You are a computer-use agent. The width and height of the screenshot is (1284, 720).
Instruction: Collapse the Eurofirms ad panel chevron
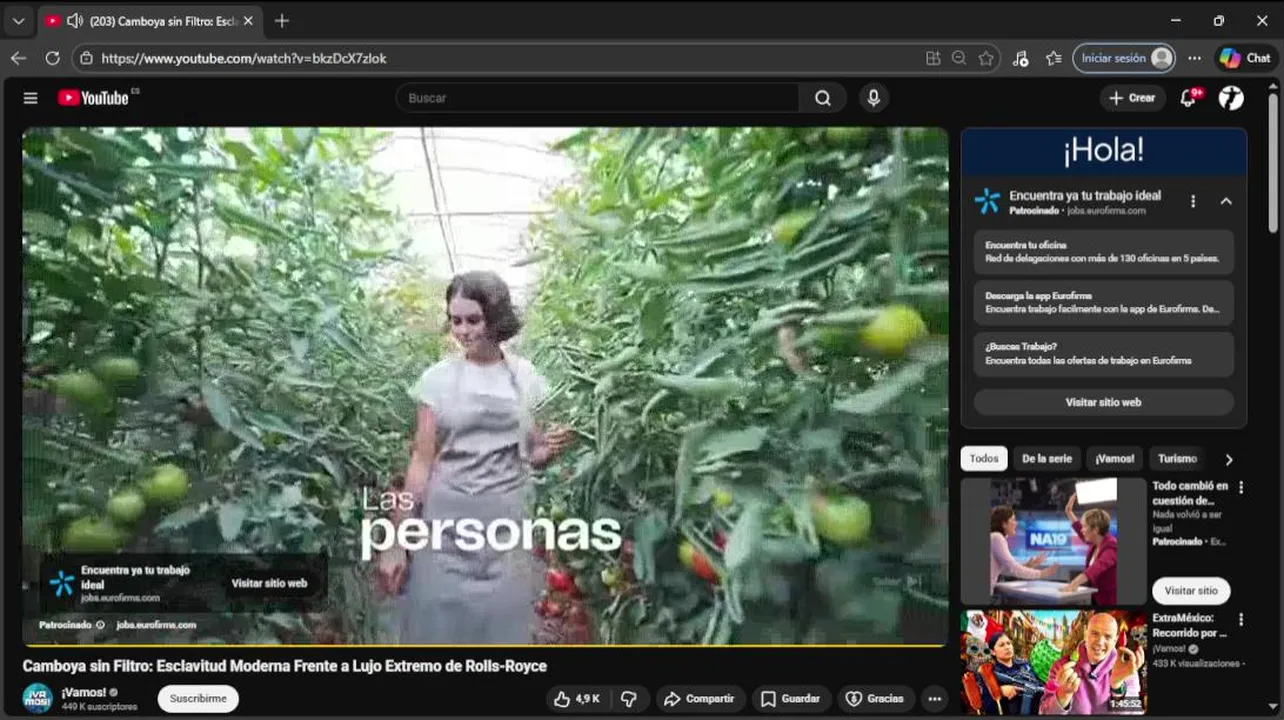(1226, 201)
